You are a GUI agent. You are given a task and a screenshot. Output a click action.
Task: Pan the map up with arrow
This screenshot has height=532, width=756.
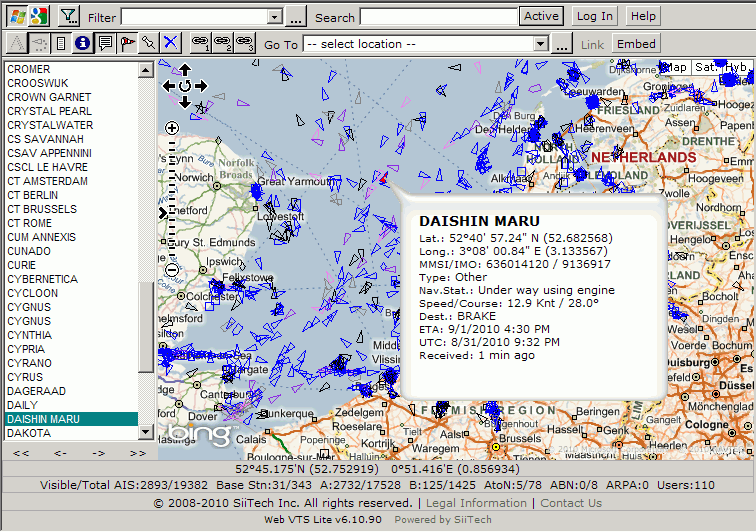[185, 69]
